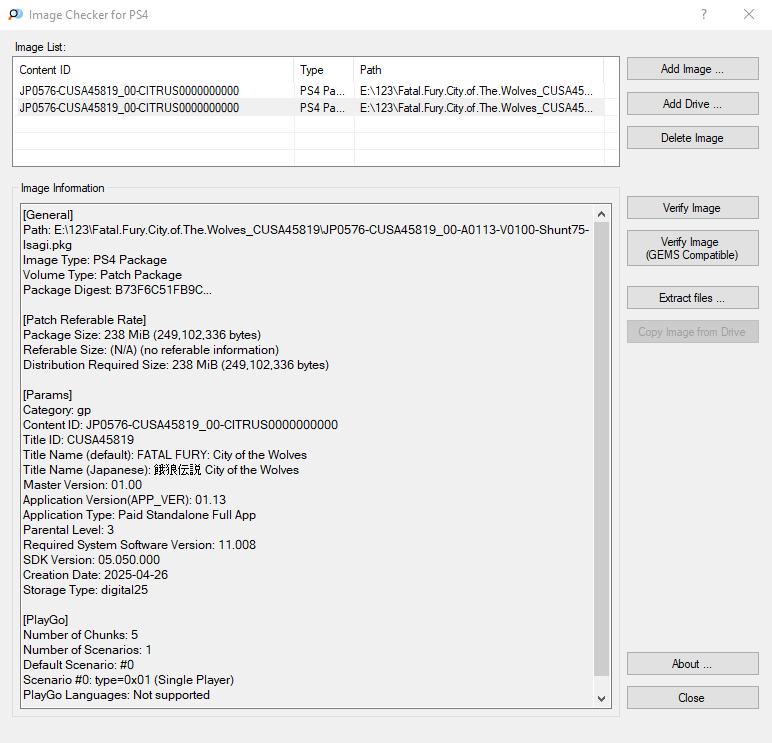Sort list by Content ID column
Viewport: 772px width, 743px height.
point(154,70)
